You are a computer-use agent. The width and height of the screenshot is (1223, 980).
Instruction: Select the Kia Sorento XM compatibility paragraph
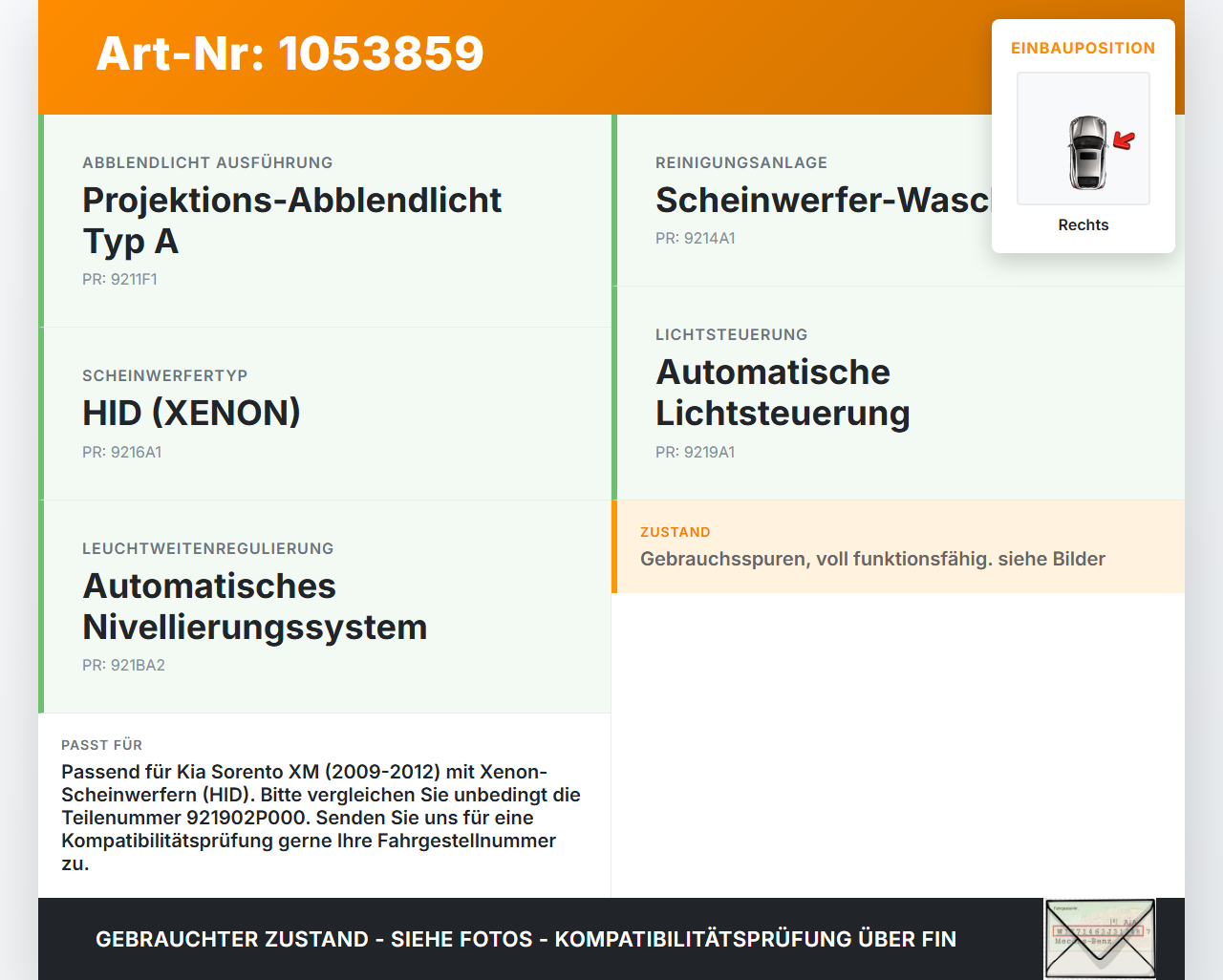pos(321,818)
